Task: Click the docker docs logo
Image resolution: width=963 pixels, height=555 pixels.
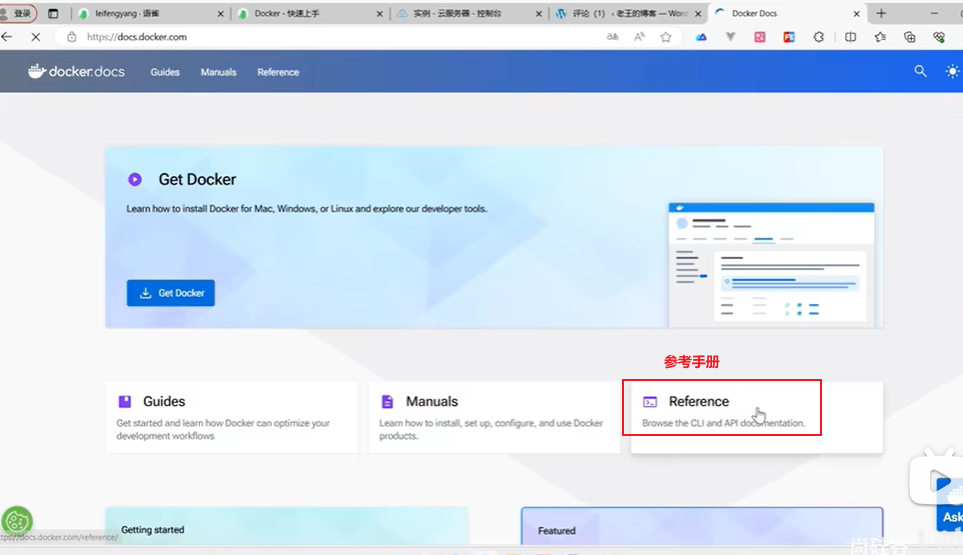Action: coord(76,72)
